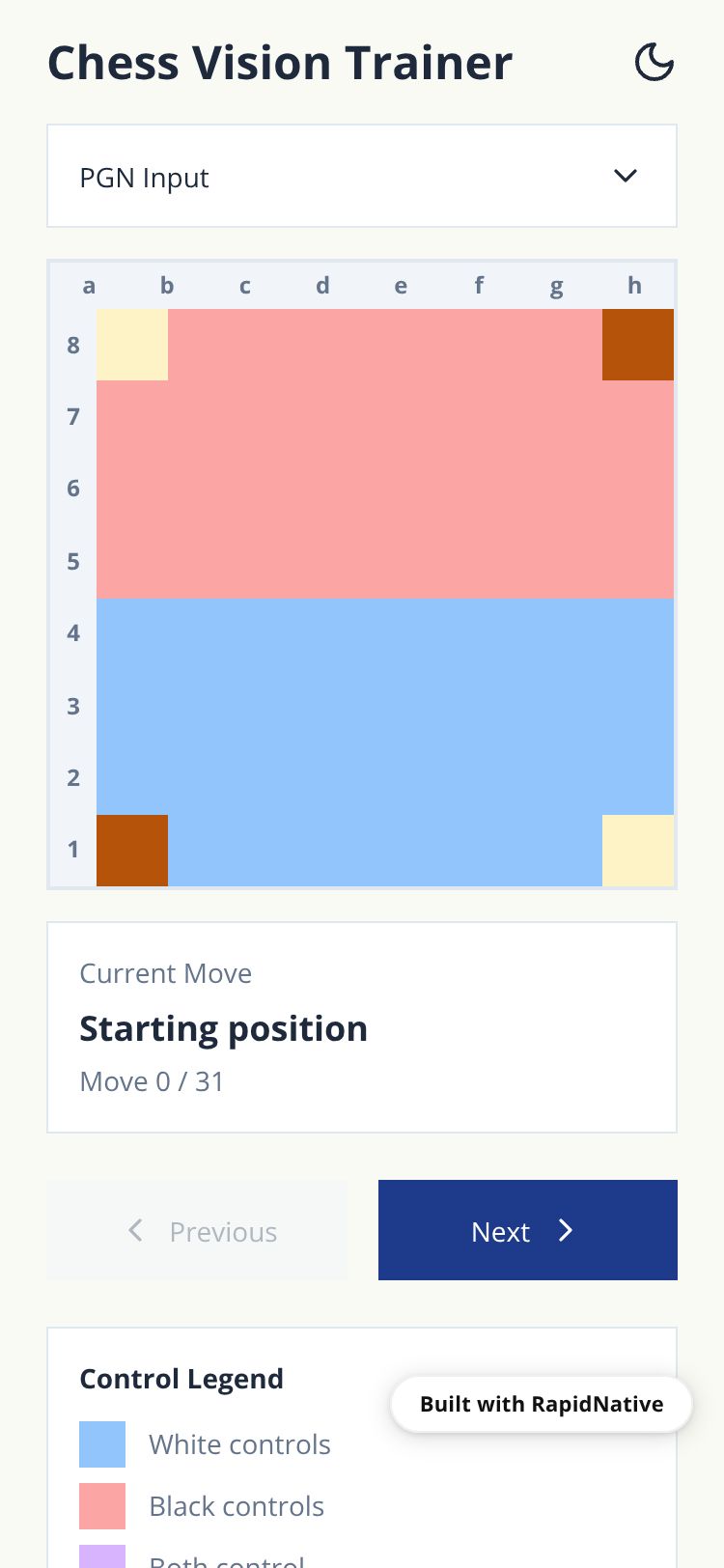Toggle dark mode with the moon icon
724x1568 pixels.
pos(654,63)
